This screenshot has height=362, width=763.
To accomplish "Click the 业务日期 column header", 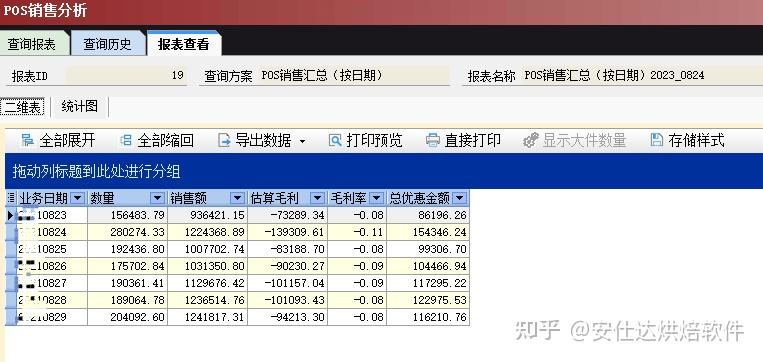I will point(53,198).
